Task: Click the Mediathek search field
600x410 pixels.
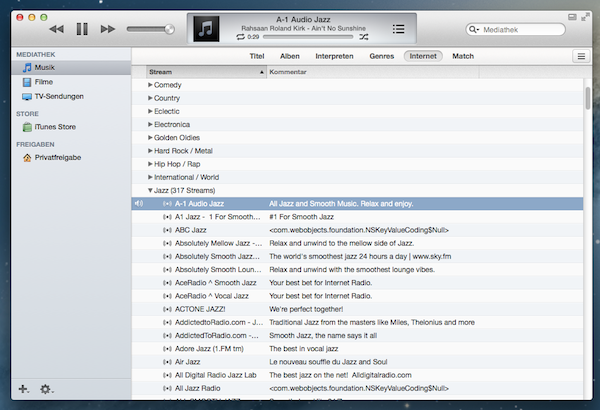Action: pos(515,29)
